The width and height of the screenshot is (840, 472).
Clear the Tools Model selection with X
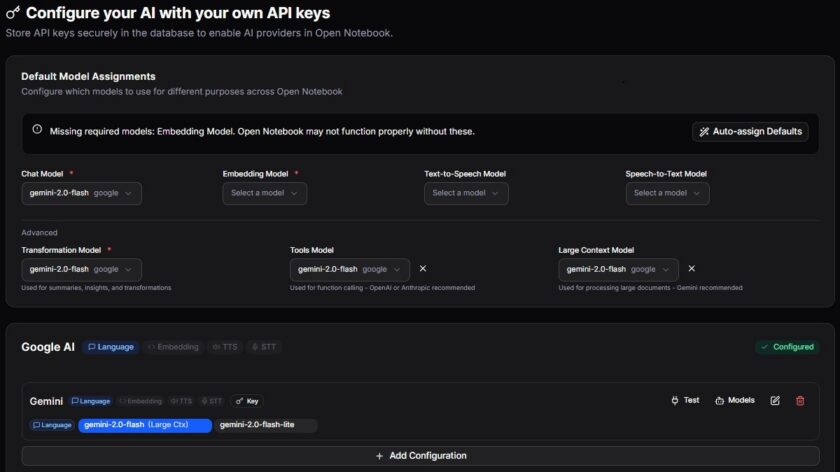[x=423, y=268]
